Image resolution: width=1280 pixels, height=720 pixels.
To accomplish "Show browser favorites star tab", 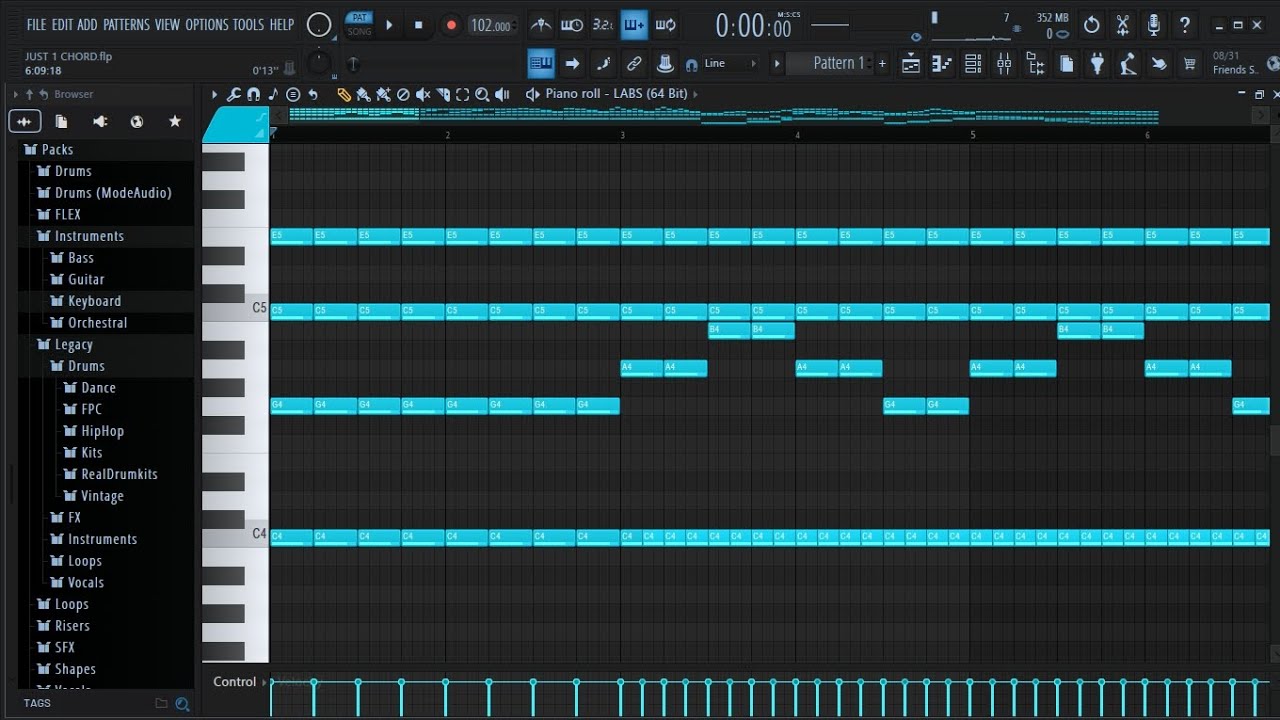I will [175, 122].
